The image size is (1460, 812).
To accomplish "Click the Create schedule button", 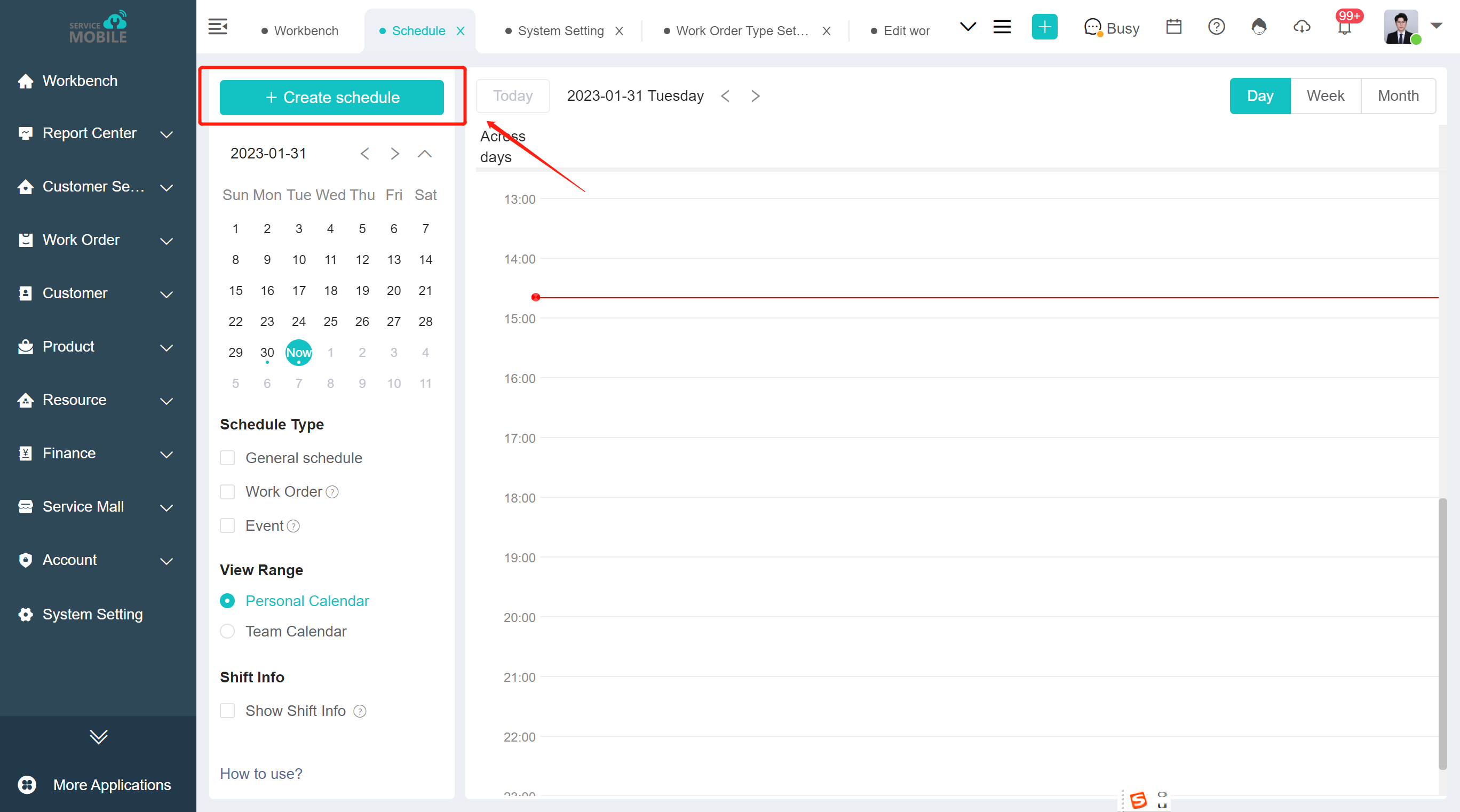I will 331,98.
